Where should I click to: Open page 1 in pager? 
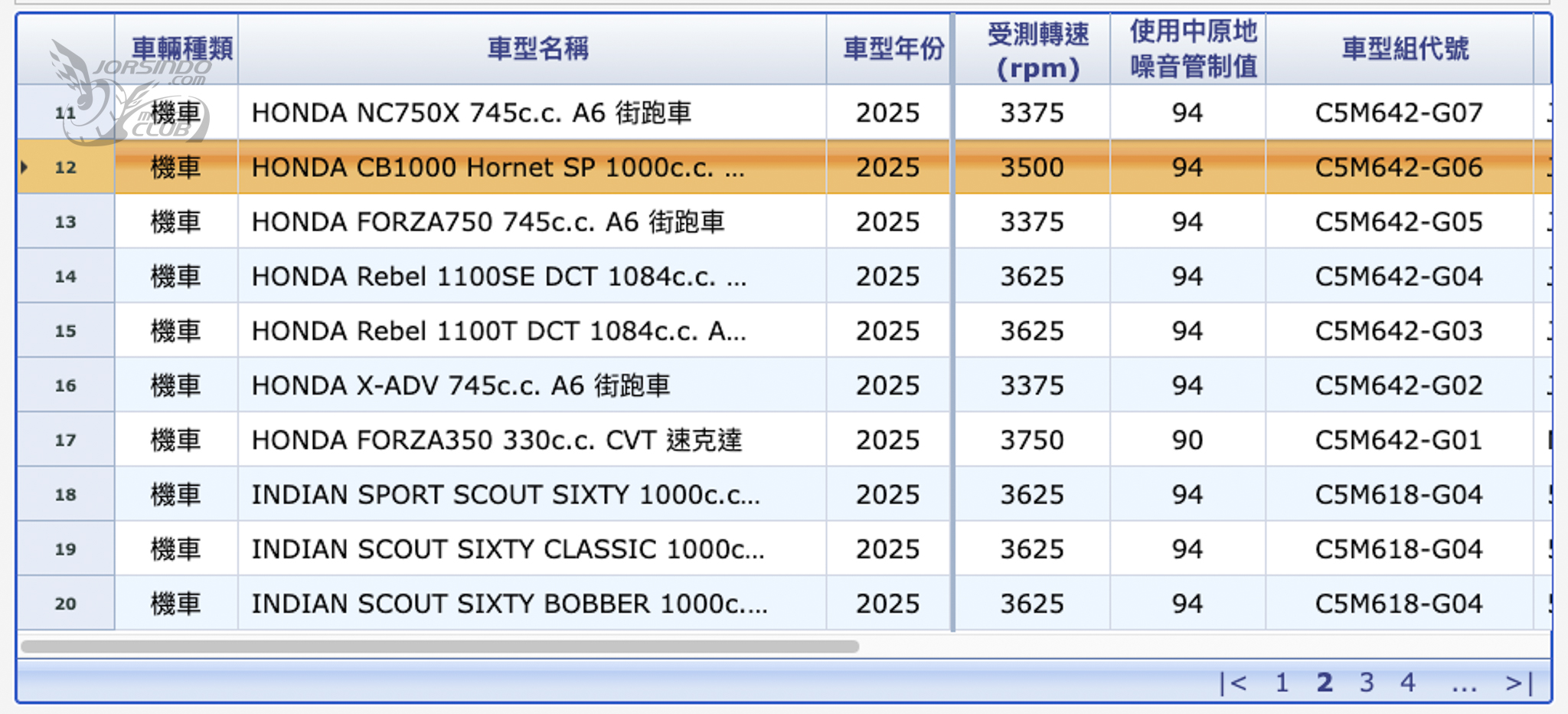click(x=1282, y=682)
